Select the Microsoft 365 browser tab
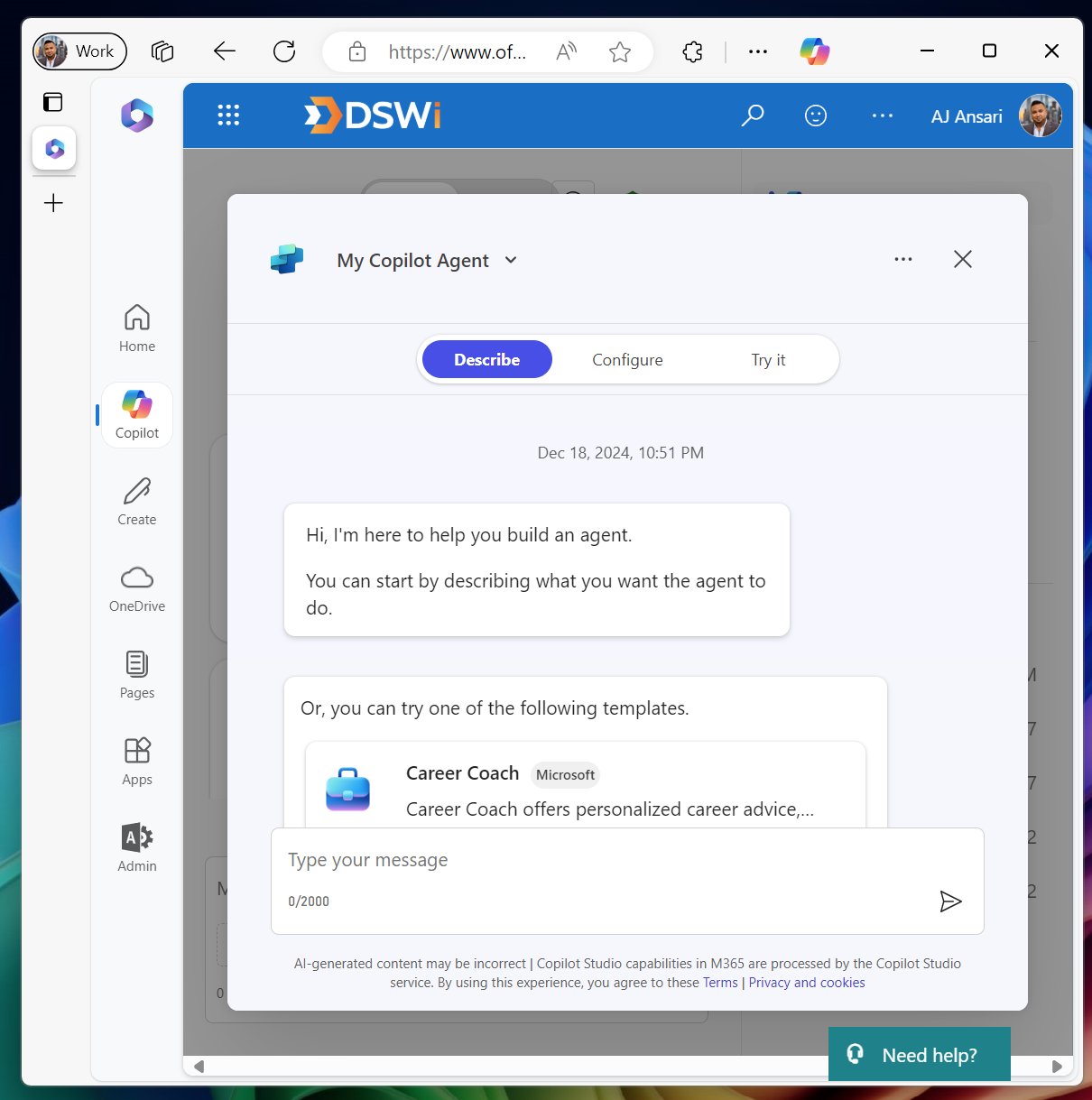 (54, 148)
